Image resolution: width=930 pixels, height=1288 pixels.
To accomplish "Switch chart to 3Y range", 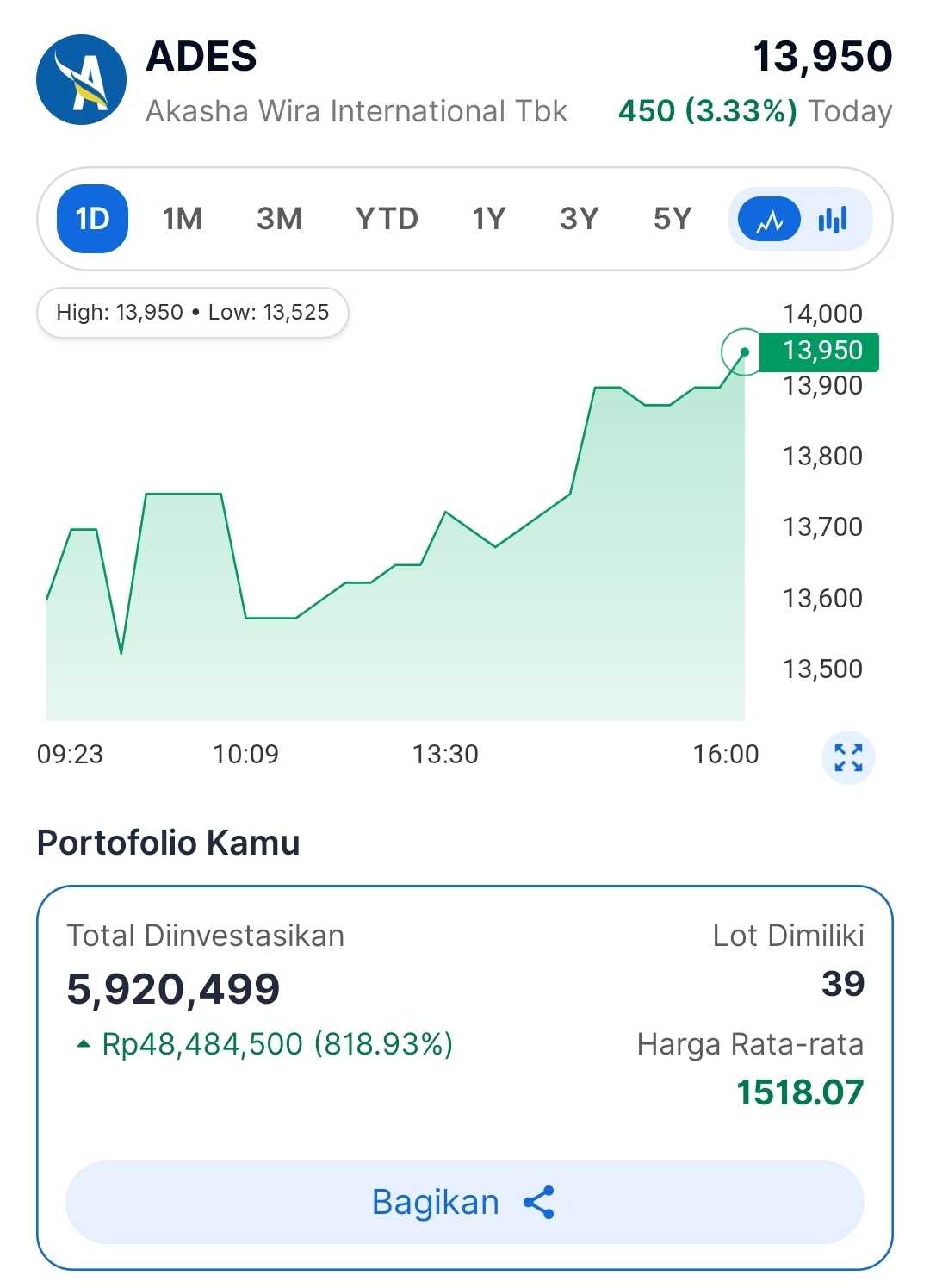I will click(x=579, y=219).
